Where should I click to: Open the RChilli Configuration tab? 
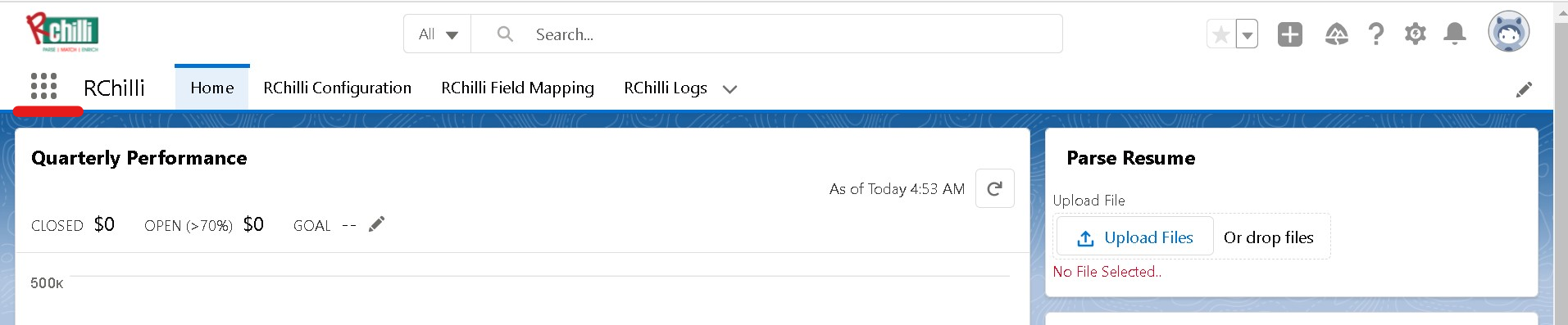337,88
